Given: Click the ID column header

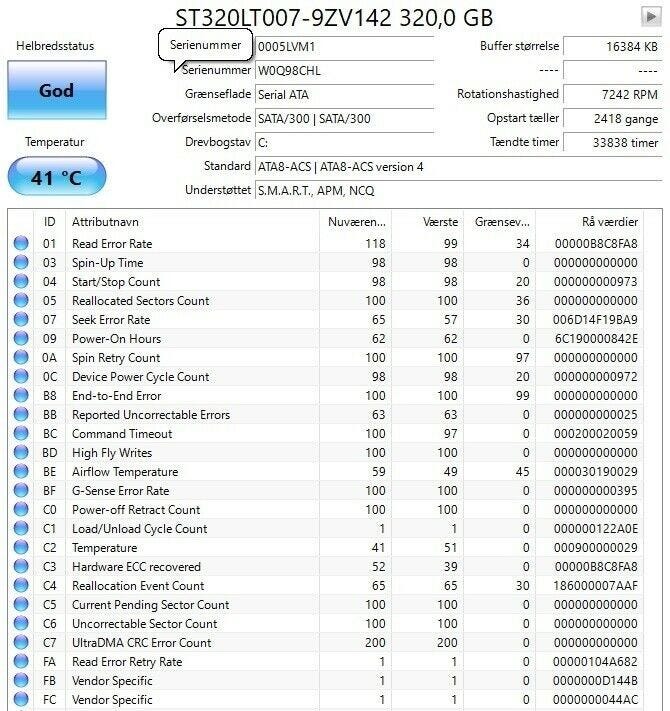Looking at the screenshot, I should tap(50, 221).
